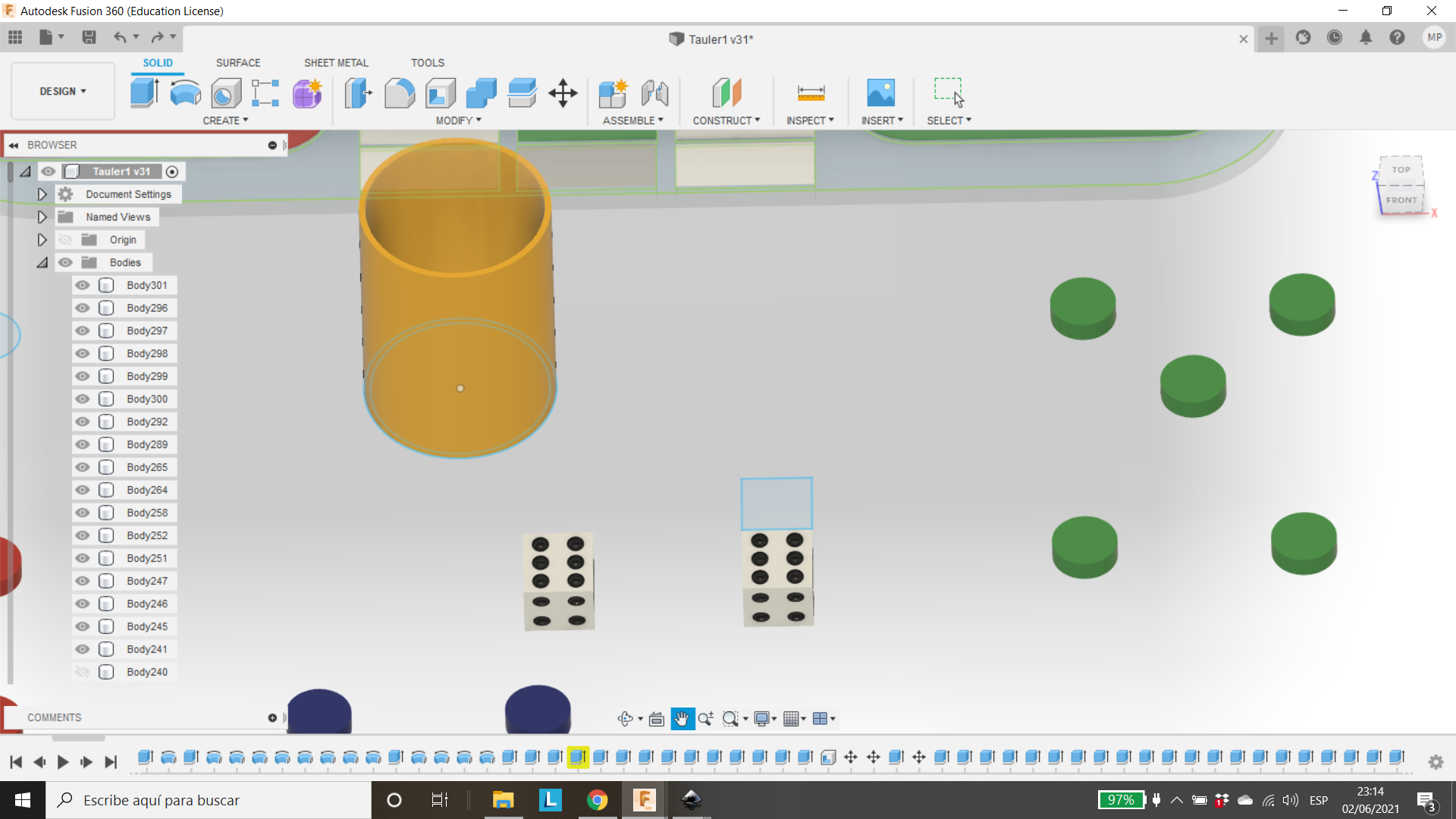Click the Body265 tree item
This screenshot has width=1456, height=819.
click(x=147, y=467)
